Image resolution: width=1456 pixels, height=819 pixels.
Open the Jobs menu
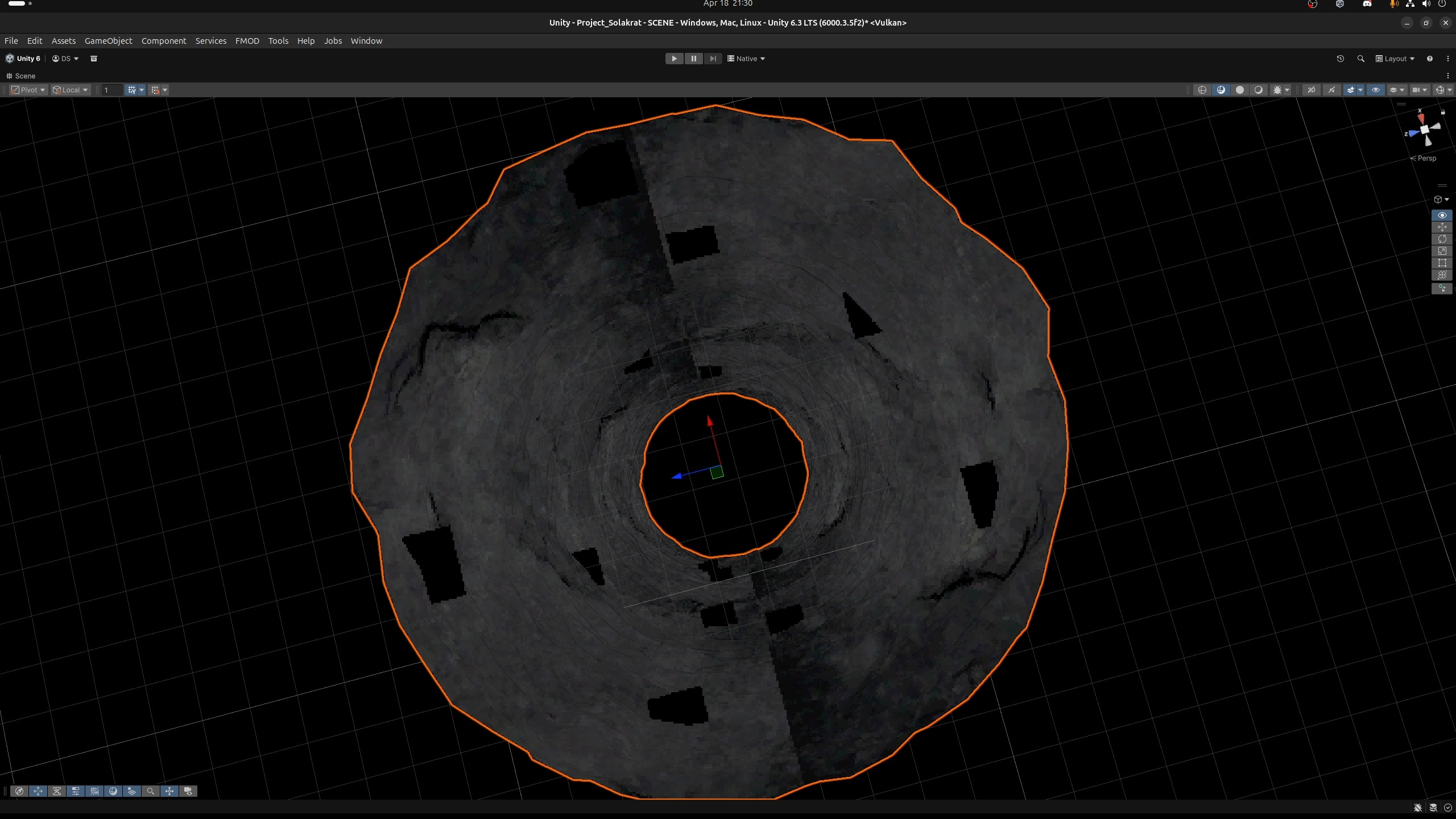[x=333, y=41]
